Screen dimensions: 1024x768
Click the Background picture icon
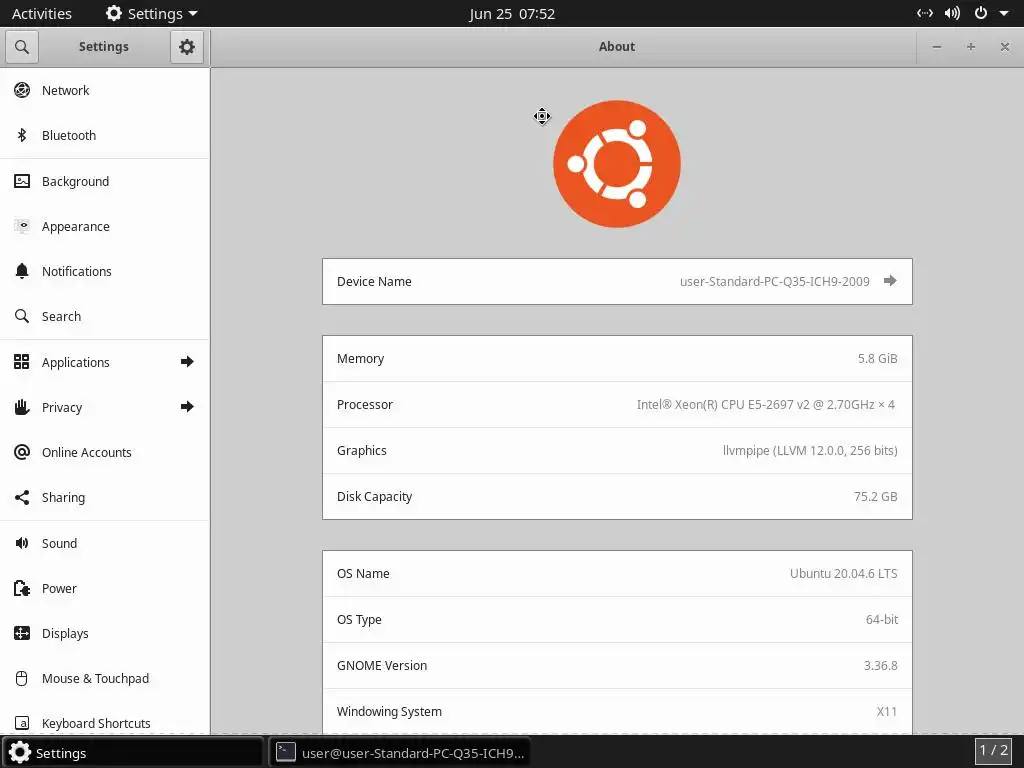[22, 181]
